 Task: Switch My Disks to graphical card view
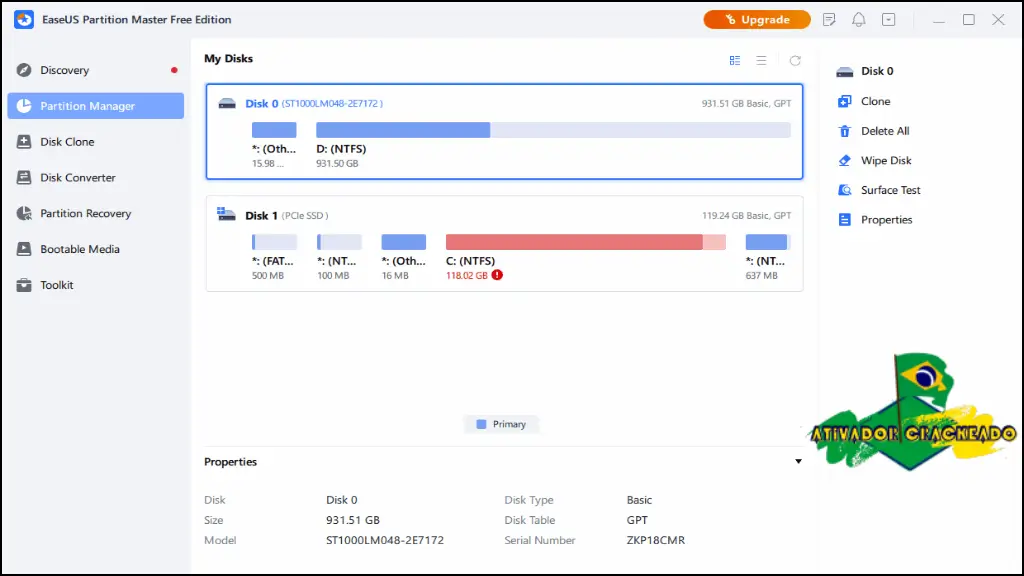(x=735, y=60)
